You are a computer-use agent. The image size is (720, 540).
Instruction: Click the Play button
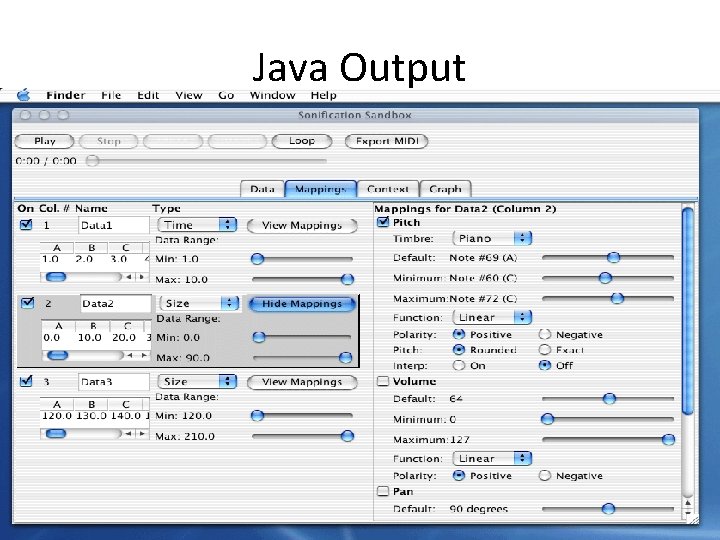45,141
